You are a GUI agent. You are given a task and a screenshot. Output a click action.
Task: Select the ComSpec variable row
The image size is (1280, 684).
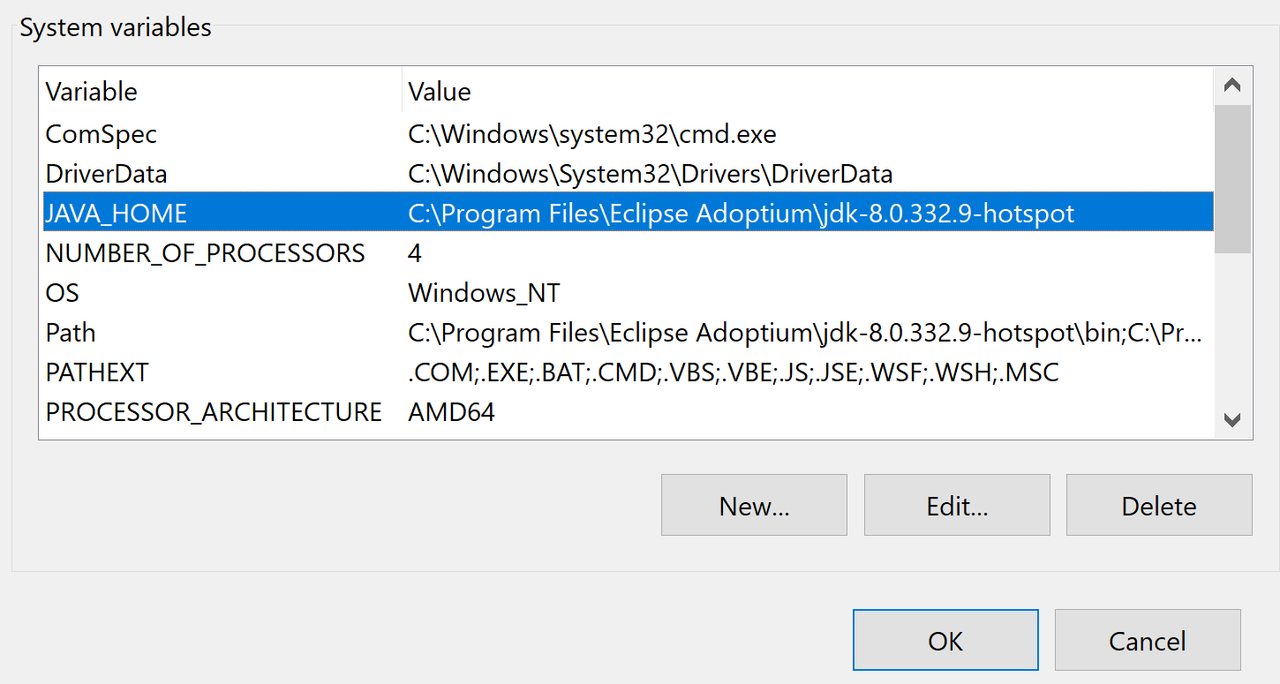click(x=101, y=134)
